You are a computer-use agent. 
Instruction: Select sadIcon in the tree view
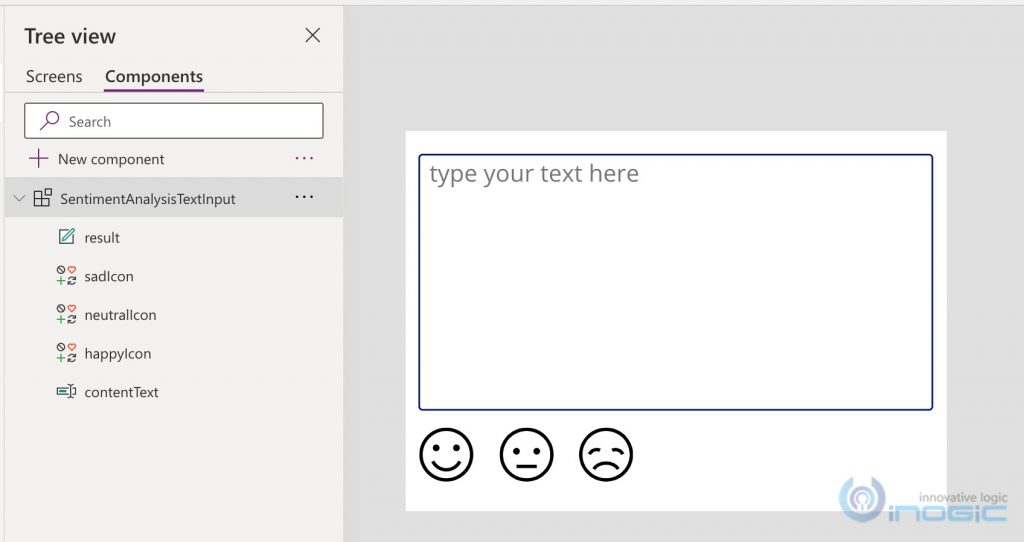[x=109, y=276]
